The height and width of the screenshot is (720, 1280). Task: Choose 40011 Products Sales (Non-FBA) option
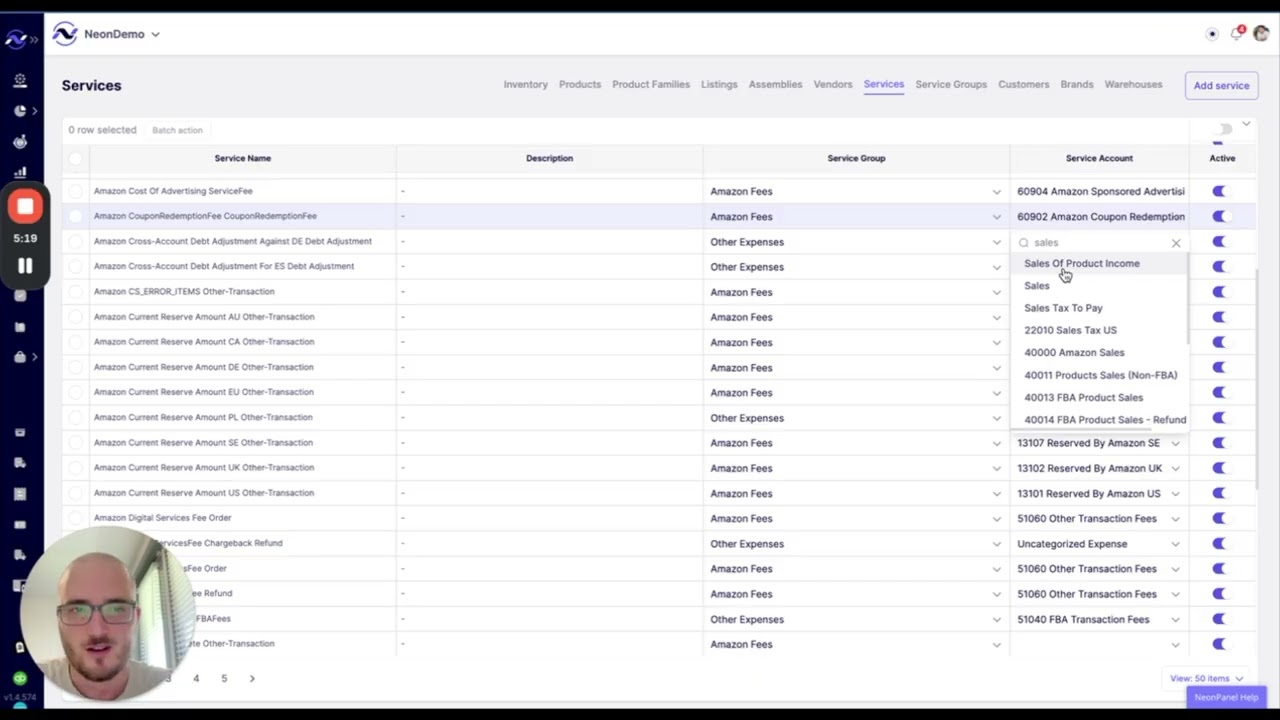[x=1100, y=375]
